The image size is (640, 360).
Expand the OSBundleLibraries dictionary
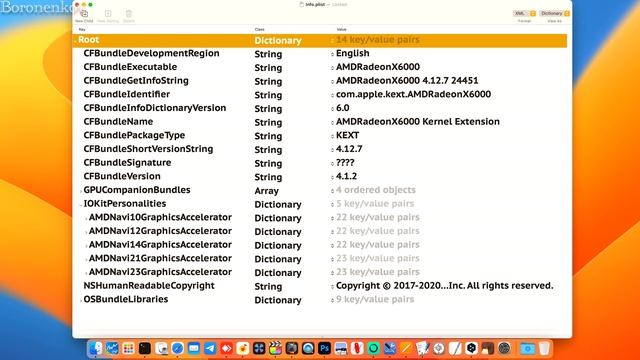click(81, 300)
